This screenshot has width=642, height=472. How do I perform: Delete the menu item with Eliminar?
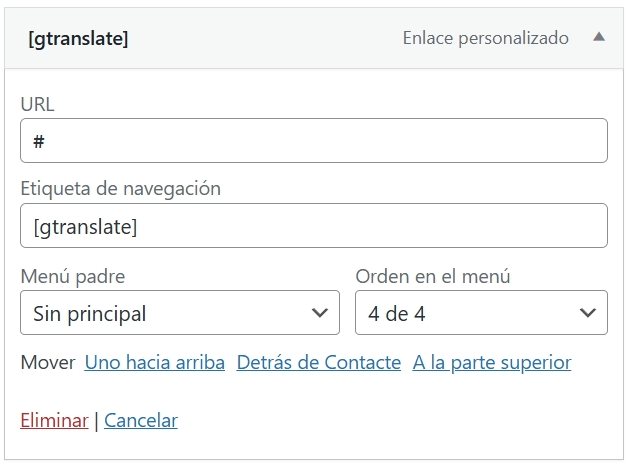click(x=54, y=421)
